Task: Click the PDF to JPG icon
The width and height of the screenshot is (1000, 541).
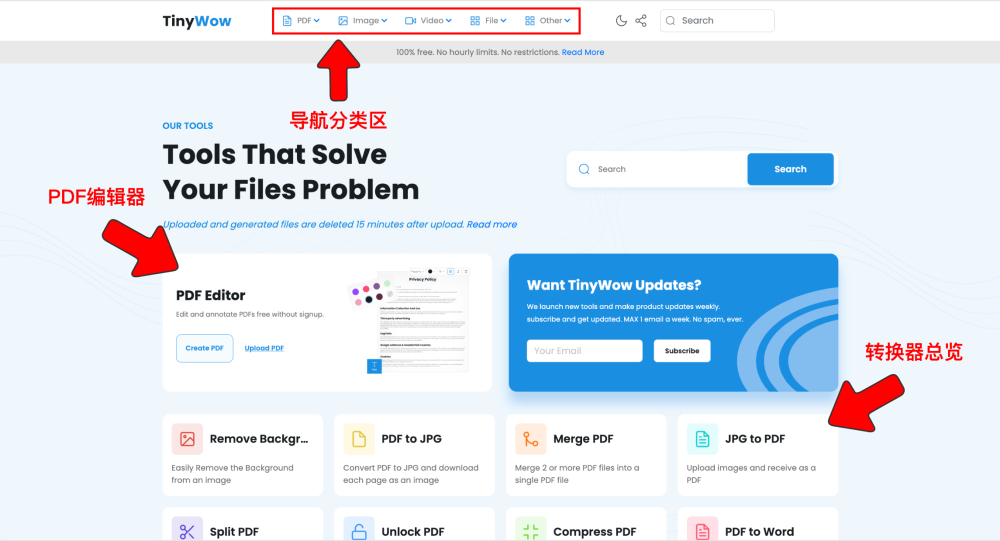Action: [x=359, y=439]
